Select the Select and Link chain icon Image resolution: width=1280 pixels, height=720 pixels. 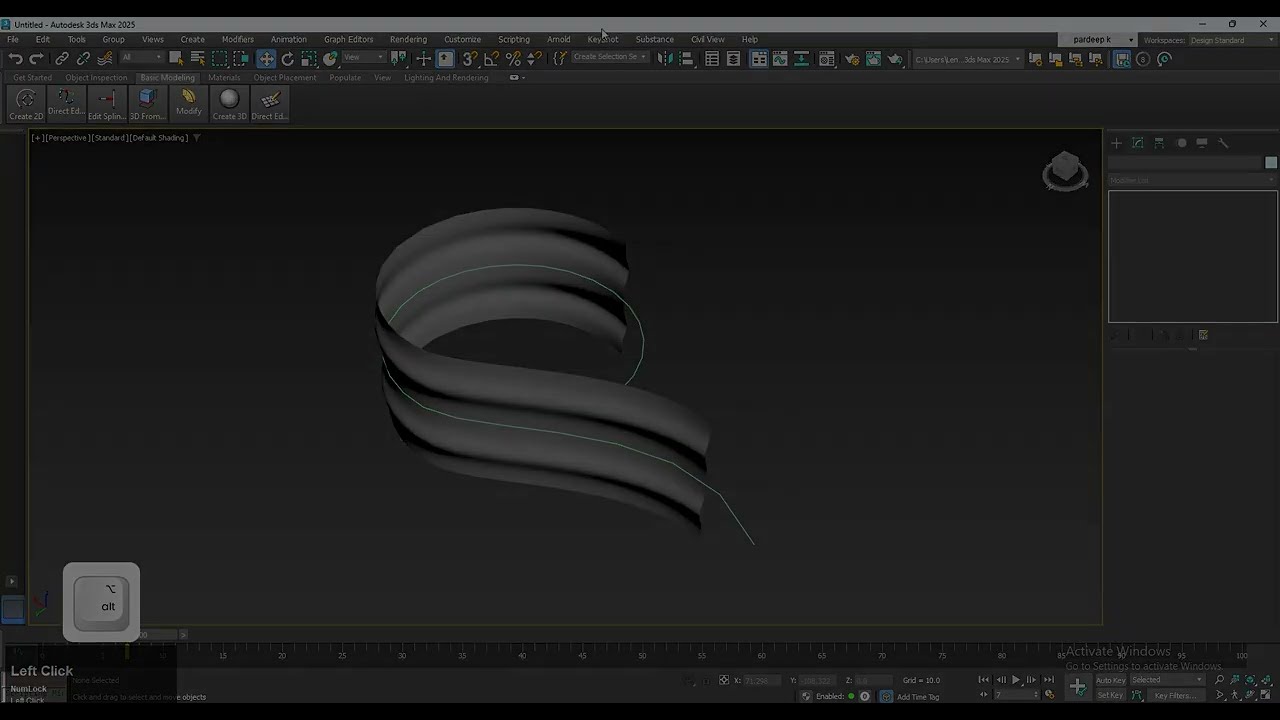coord(62,59)
